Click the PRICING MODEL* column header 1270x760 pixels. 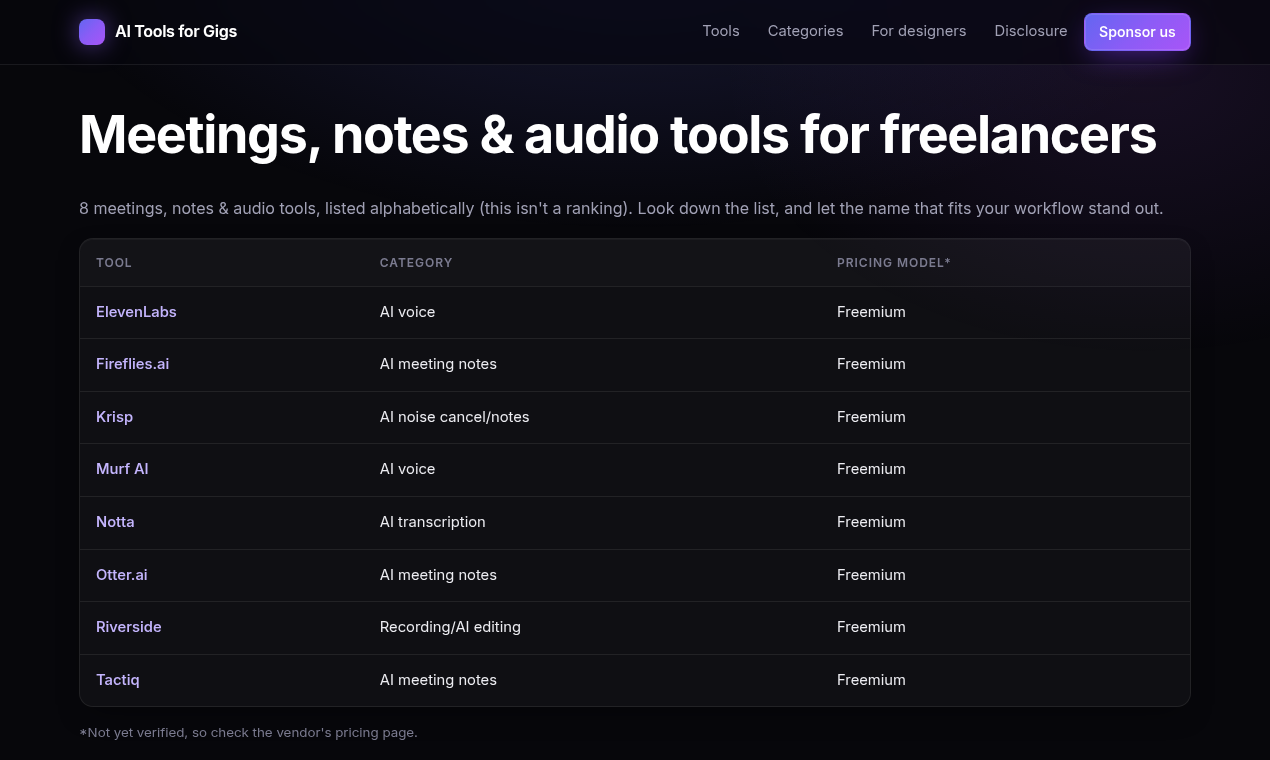[x=894, y=263]
